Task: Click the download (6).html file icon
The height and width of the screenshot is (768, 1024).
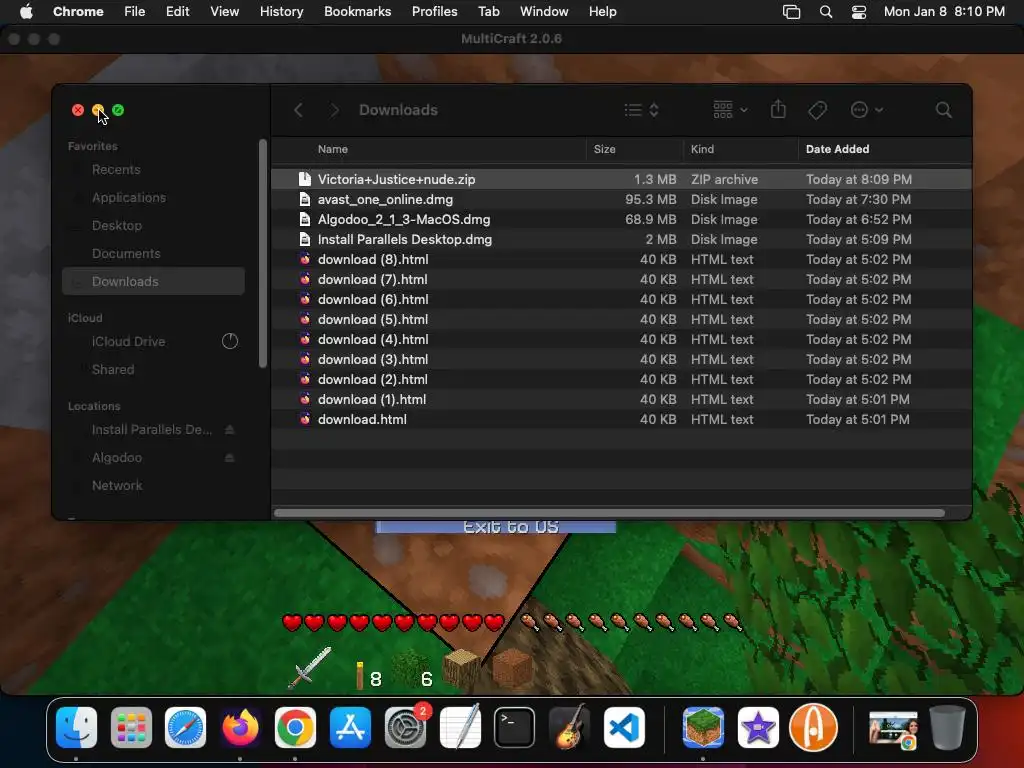Action: coord(304,299)
